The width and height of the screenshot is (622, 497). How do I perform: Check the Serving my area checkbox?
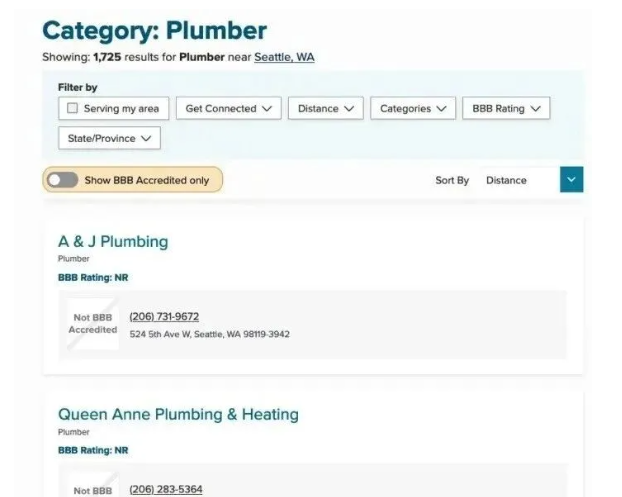pos(73,109)
